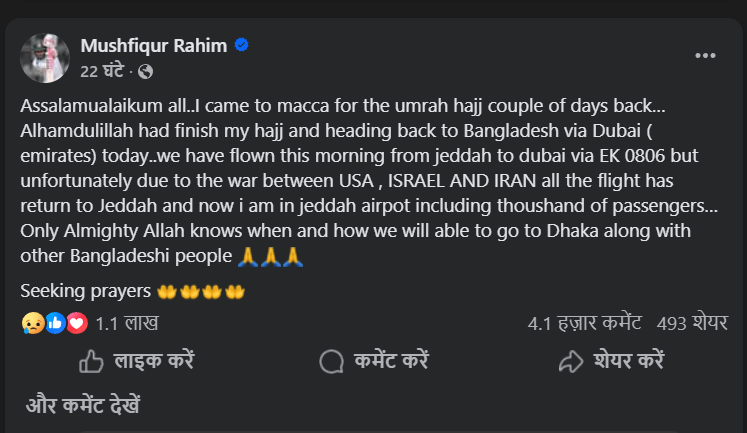
Task: Click the blue thumbs-up reaction icon
Action: click(x=55, y=323)
